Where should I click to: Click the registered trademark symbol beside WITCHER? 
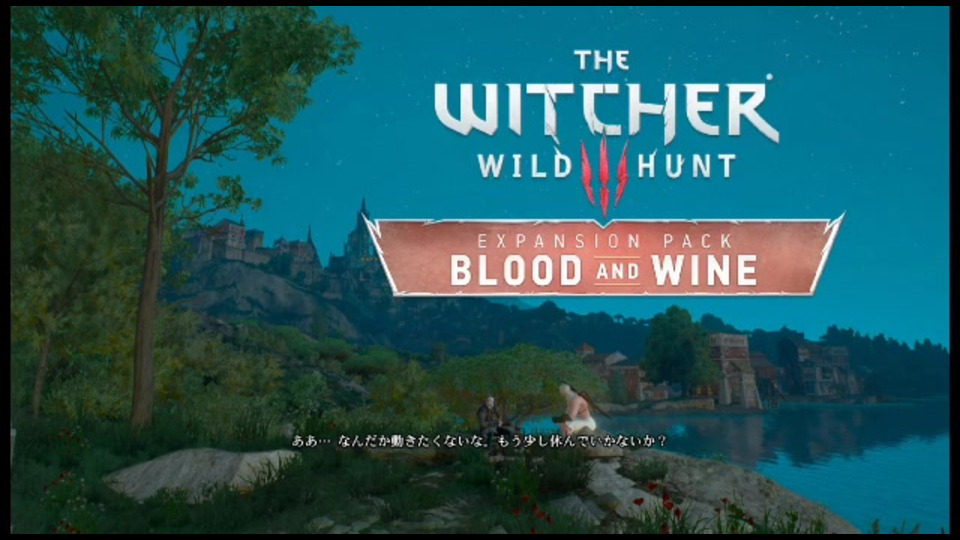click(769, 78)
